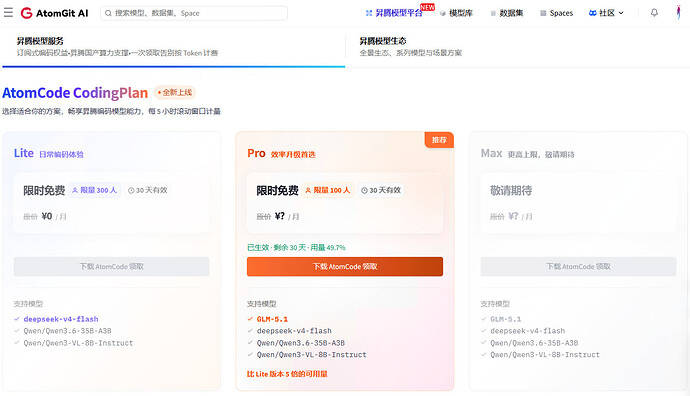
Task: Click Lite plan 下载 AtomCode 领取 button
Action: [111, 267]
